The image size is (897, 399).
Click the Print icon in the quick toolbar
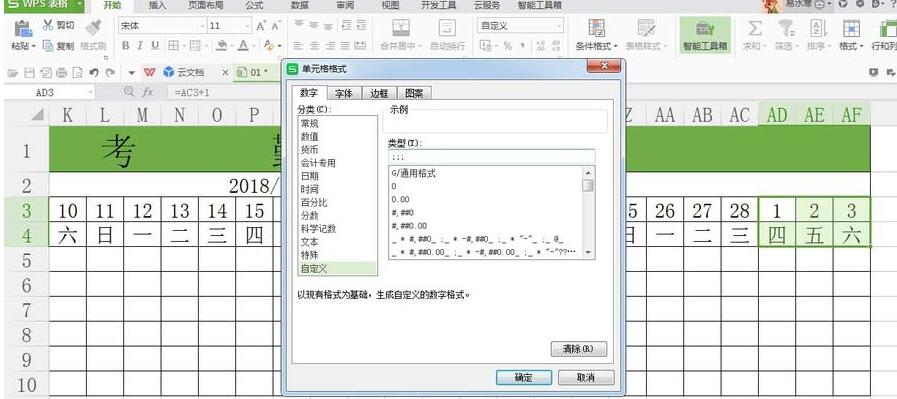[61, 72]
